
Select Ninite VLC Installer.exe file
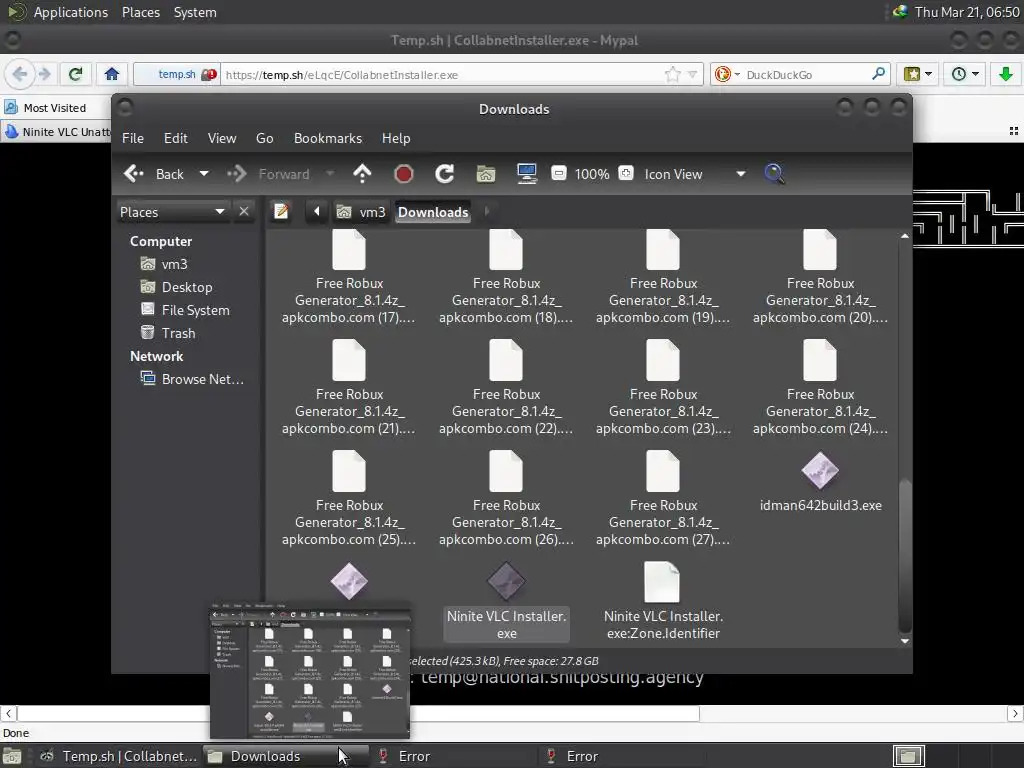coord(506,601)
